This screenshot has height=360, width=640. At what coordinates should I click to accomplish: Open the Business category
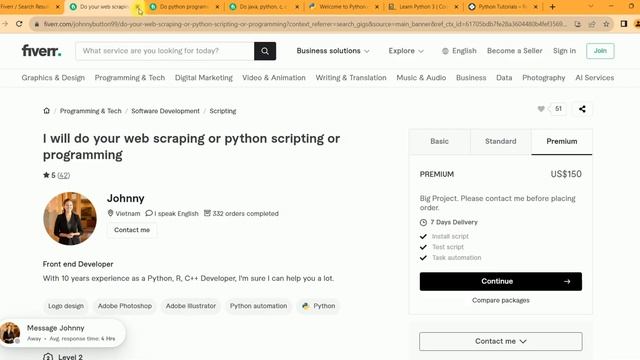tap(471, 78)
